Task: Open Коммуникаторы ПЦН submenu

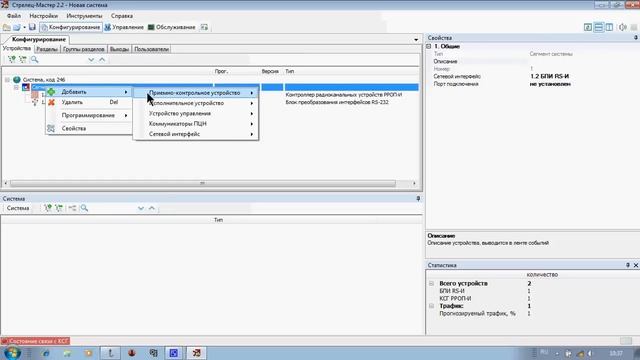Action: (x=196, y=124)
